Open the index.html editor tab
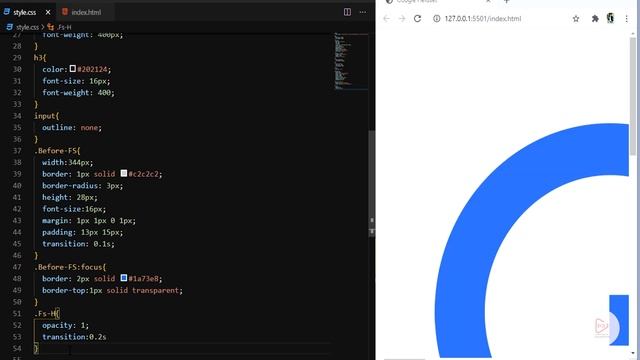The image size is (640, 360). (85, 12)
